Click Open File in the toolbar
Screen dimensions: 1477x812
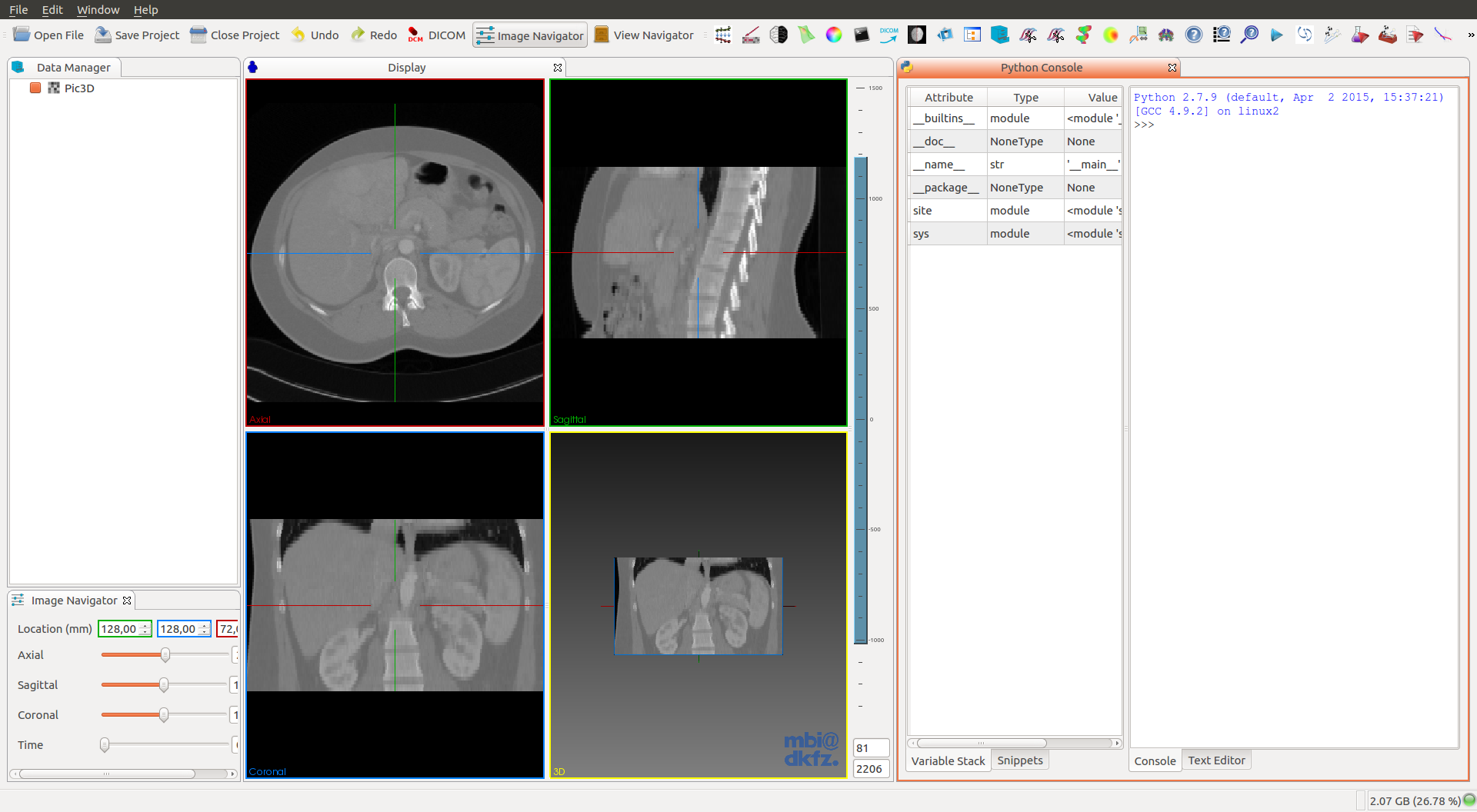pos(48,35)
